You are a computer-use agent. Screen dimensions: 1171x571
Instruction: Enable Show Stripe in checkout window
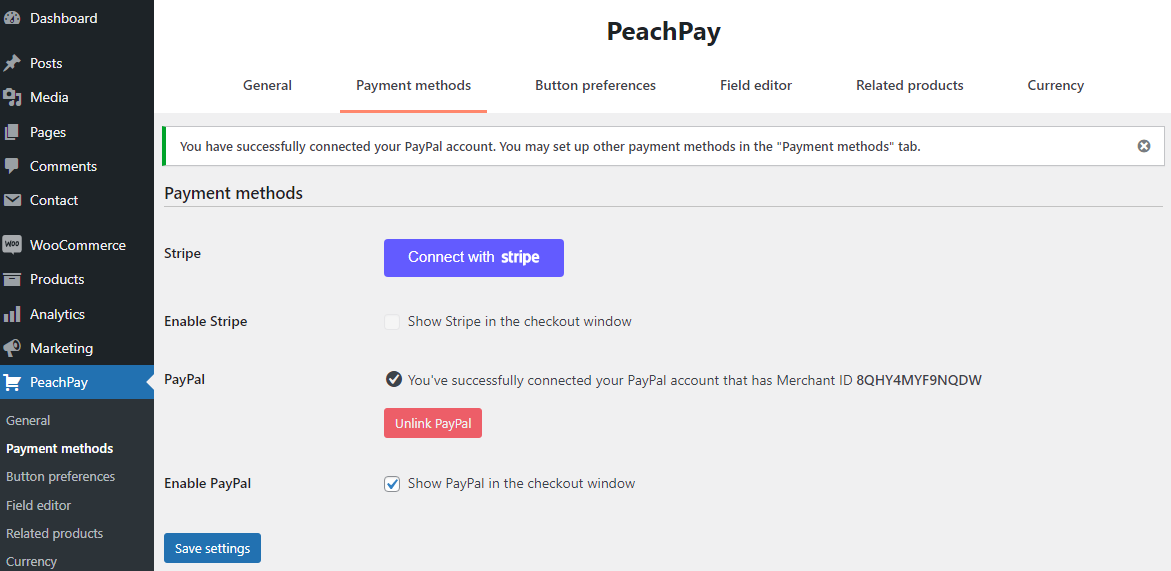point(392,322)
